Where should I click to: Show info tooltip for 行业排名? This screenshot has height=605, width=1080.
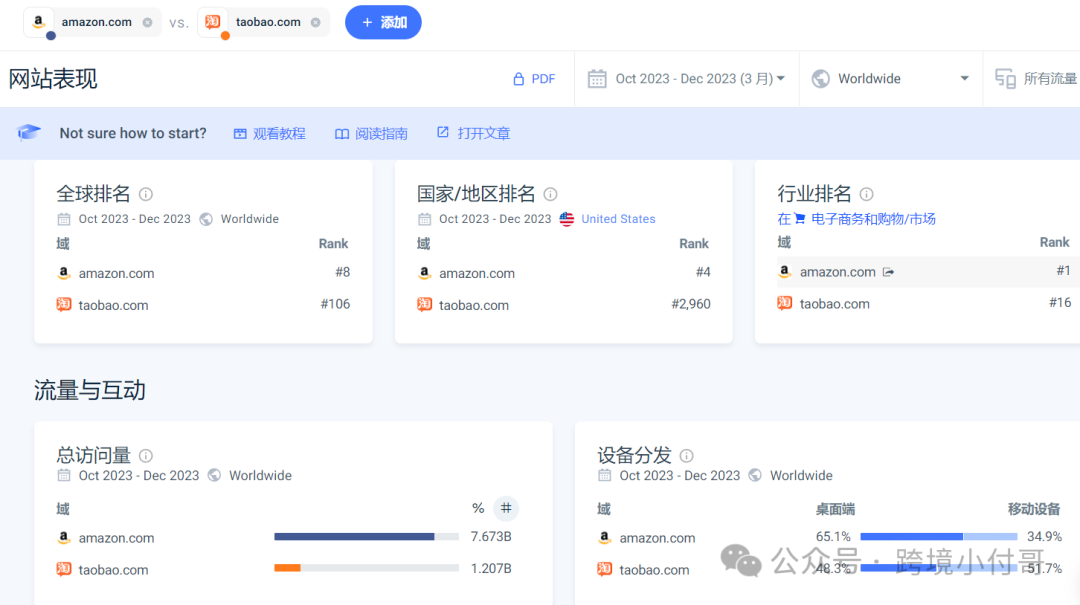pyautogui.click(x=866, y=194)
